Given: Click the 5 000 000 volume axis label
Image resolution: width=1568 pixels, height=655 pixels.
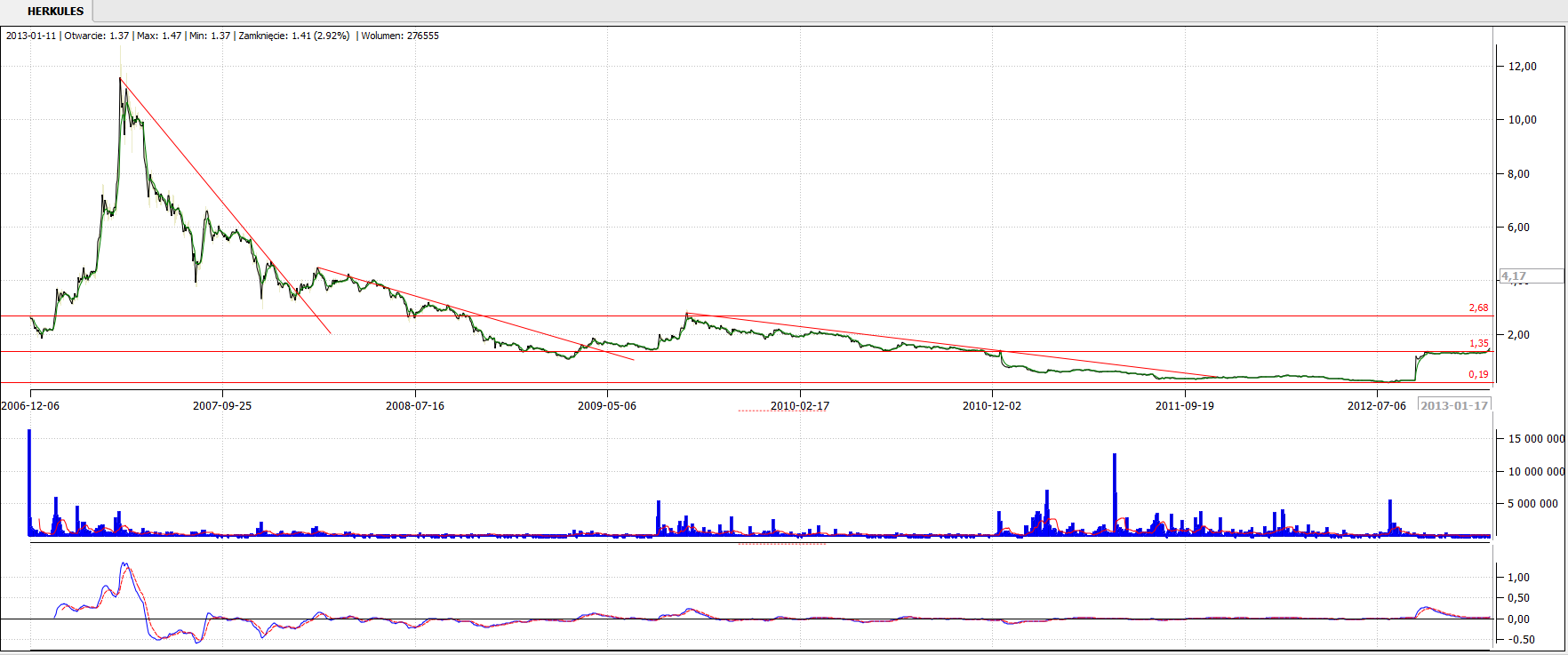Looking at the screenshot, I should pos(1533,504).
